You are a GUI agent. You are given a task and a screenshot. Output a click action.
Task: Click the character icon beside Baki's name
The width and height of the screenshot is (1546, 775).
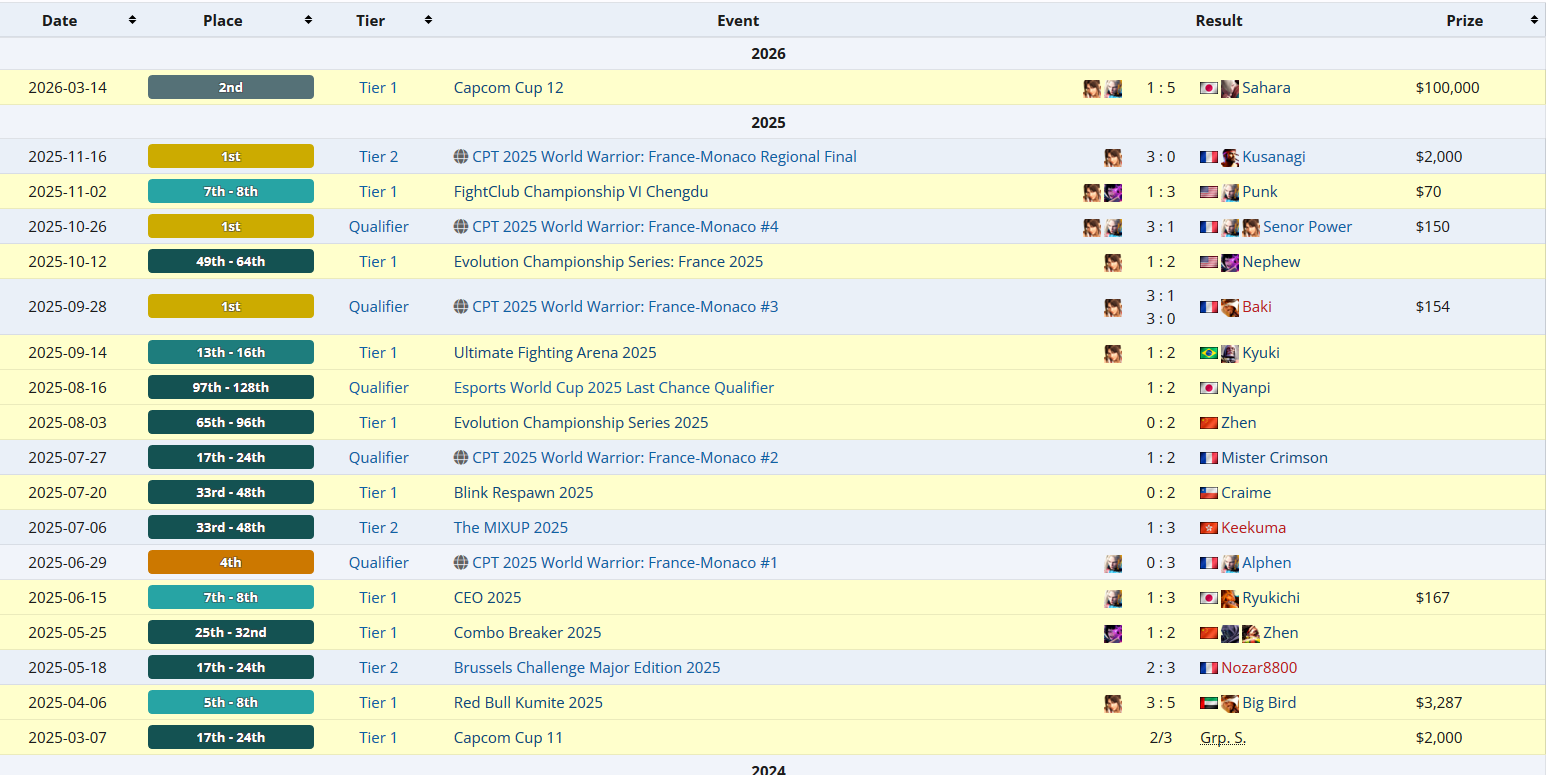click(1230, 307)
